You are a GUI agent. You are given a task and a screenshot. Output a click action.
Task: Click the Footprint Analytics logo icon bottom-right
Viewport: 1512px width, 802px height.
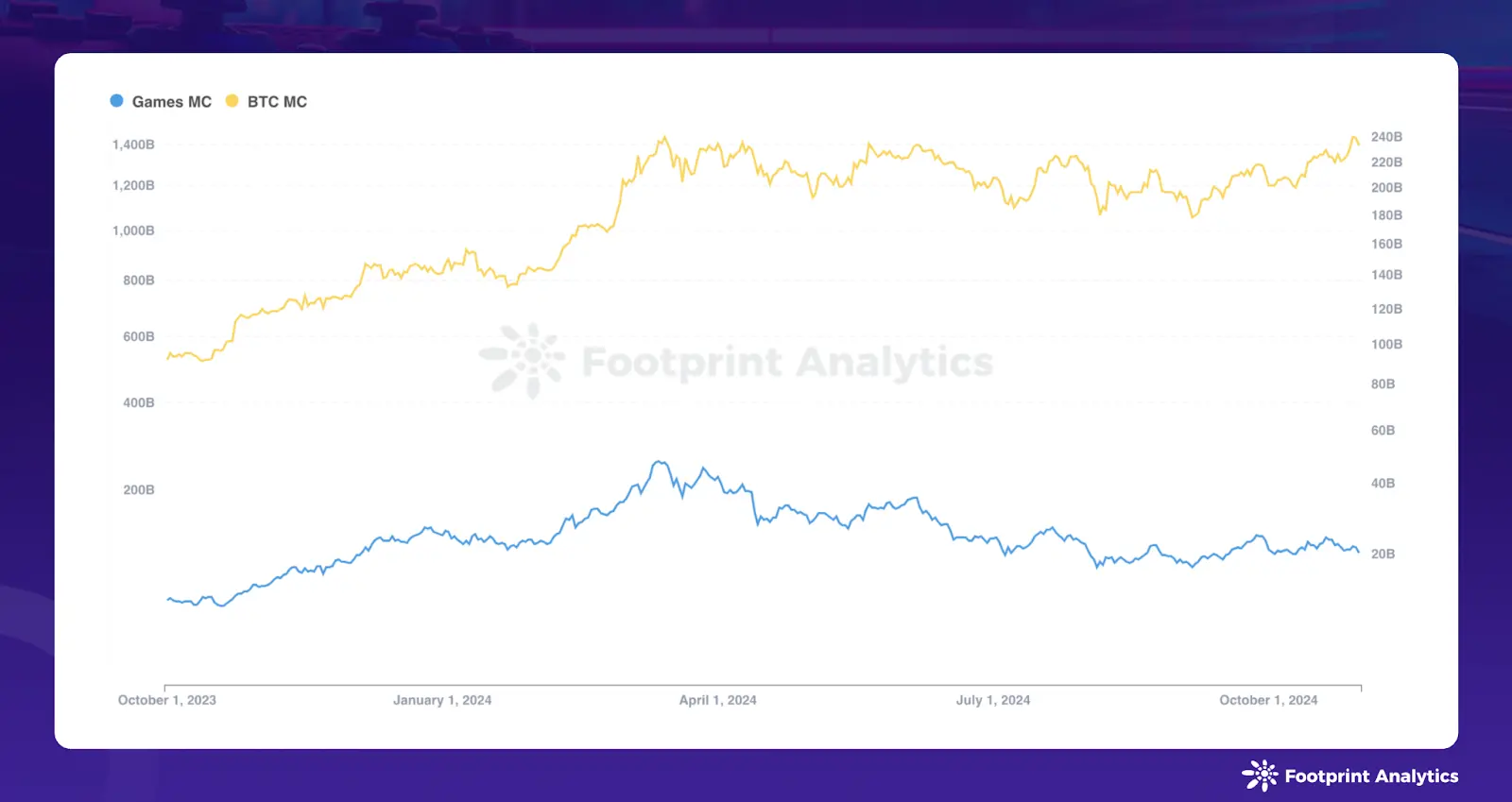1260,776
